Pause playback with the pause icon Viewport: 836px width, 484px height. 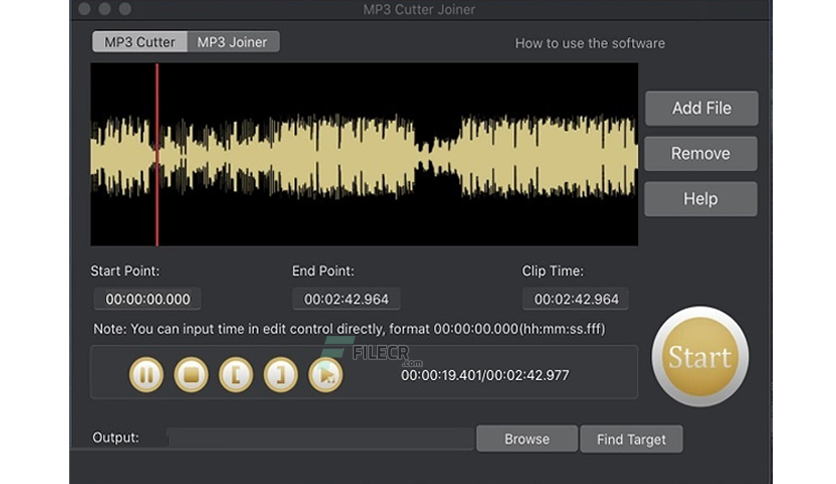pos(146,375)
